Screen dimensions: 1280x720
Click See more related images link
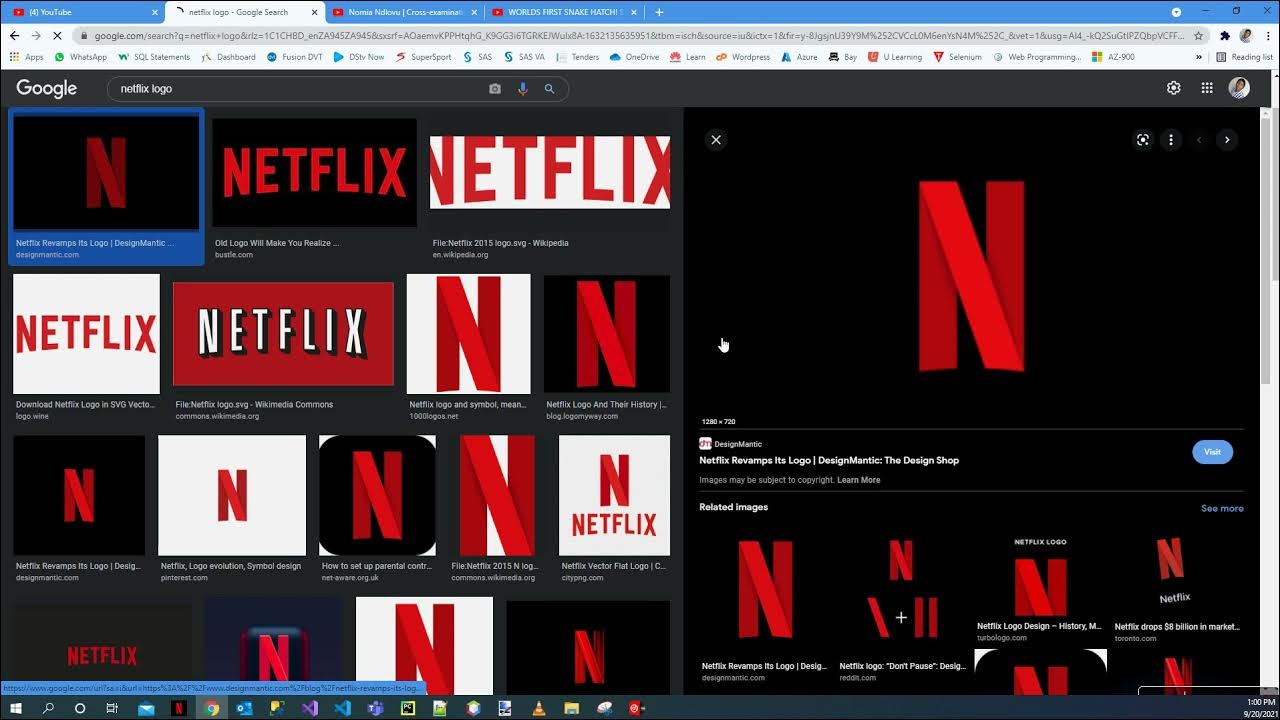pyautogui.click(x=1222, y=508)
